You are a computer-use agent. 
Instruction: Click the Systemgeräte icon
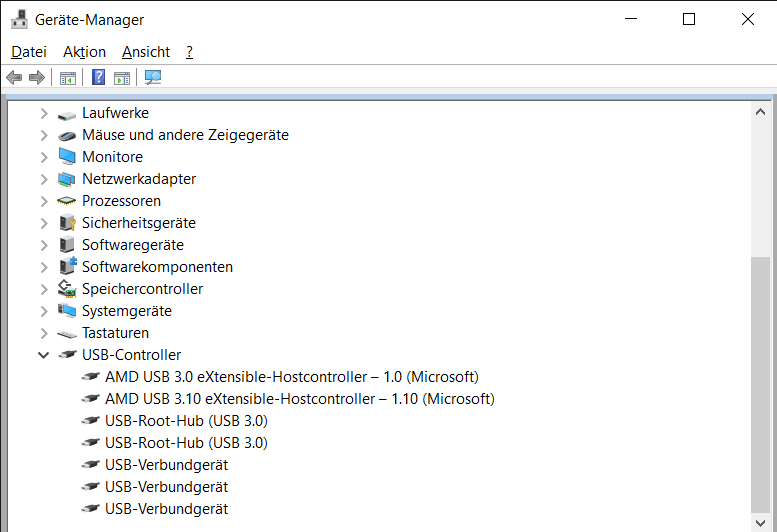[67, 311]
